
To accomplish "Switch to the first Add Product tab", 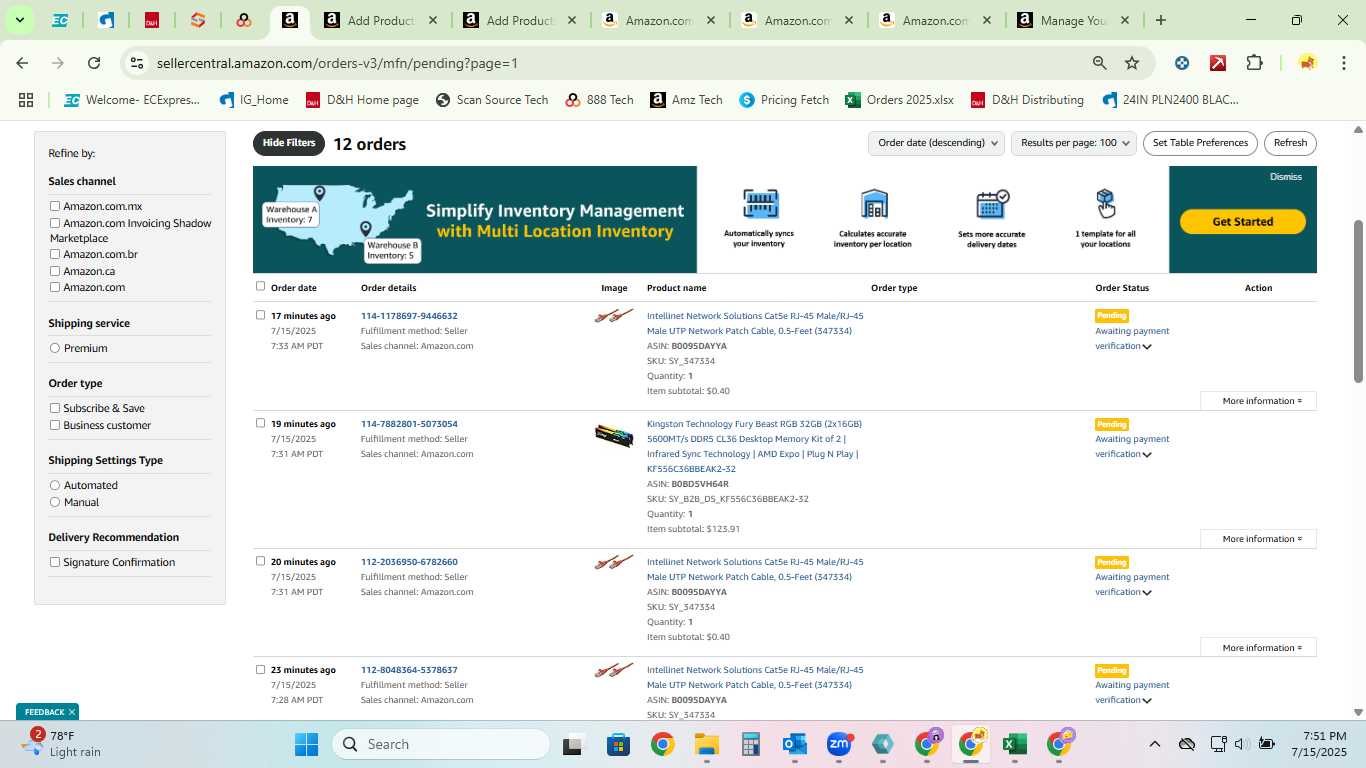I will click(x=380, y=20).
